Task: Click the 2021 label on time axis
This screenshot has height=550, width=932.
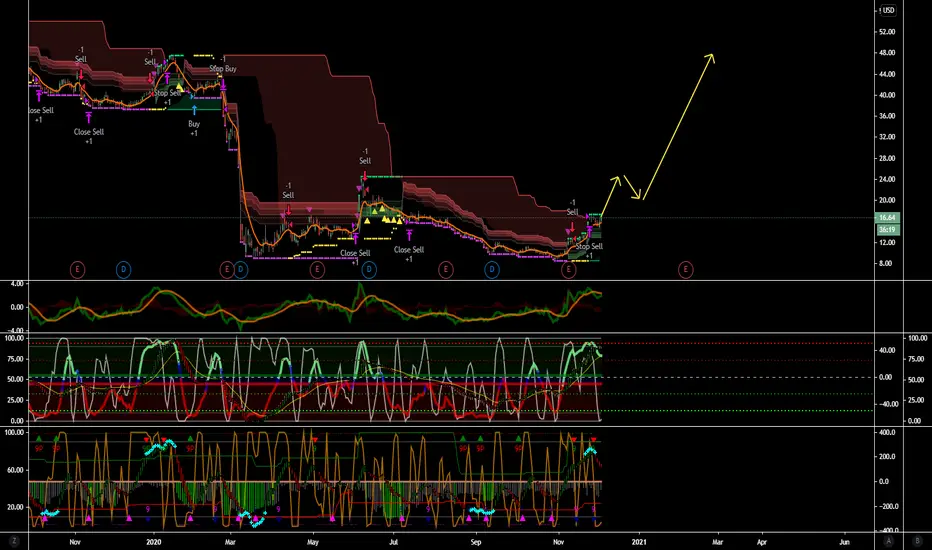Action: [639, 542]
